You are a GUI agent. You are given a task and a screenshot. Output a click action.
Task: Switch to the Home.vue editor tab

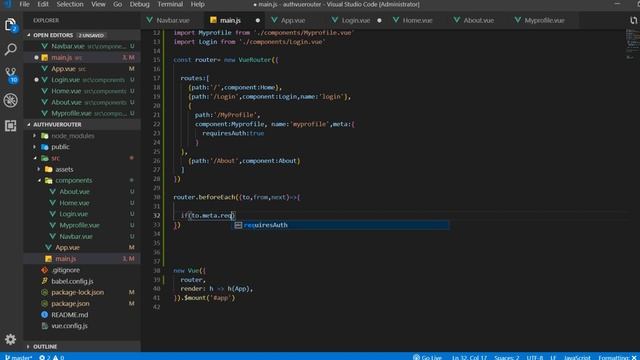417,20
